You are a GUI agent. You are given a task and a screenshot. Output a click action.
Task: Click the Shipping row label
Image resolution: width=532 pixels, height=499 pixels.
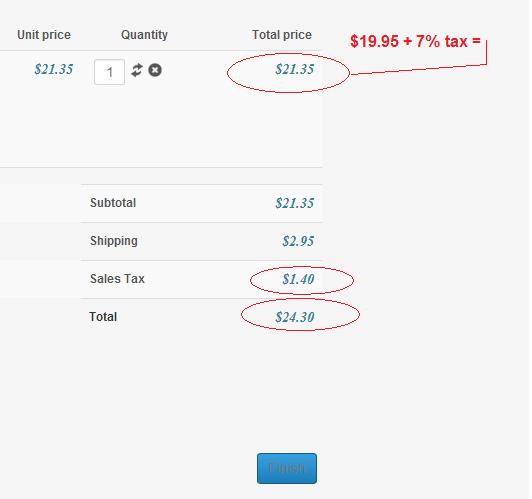pos(114,241)
